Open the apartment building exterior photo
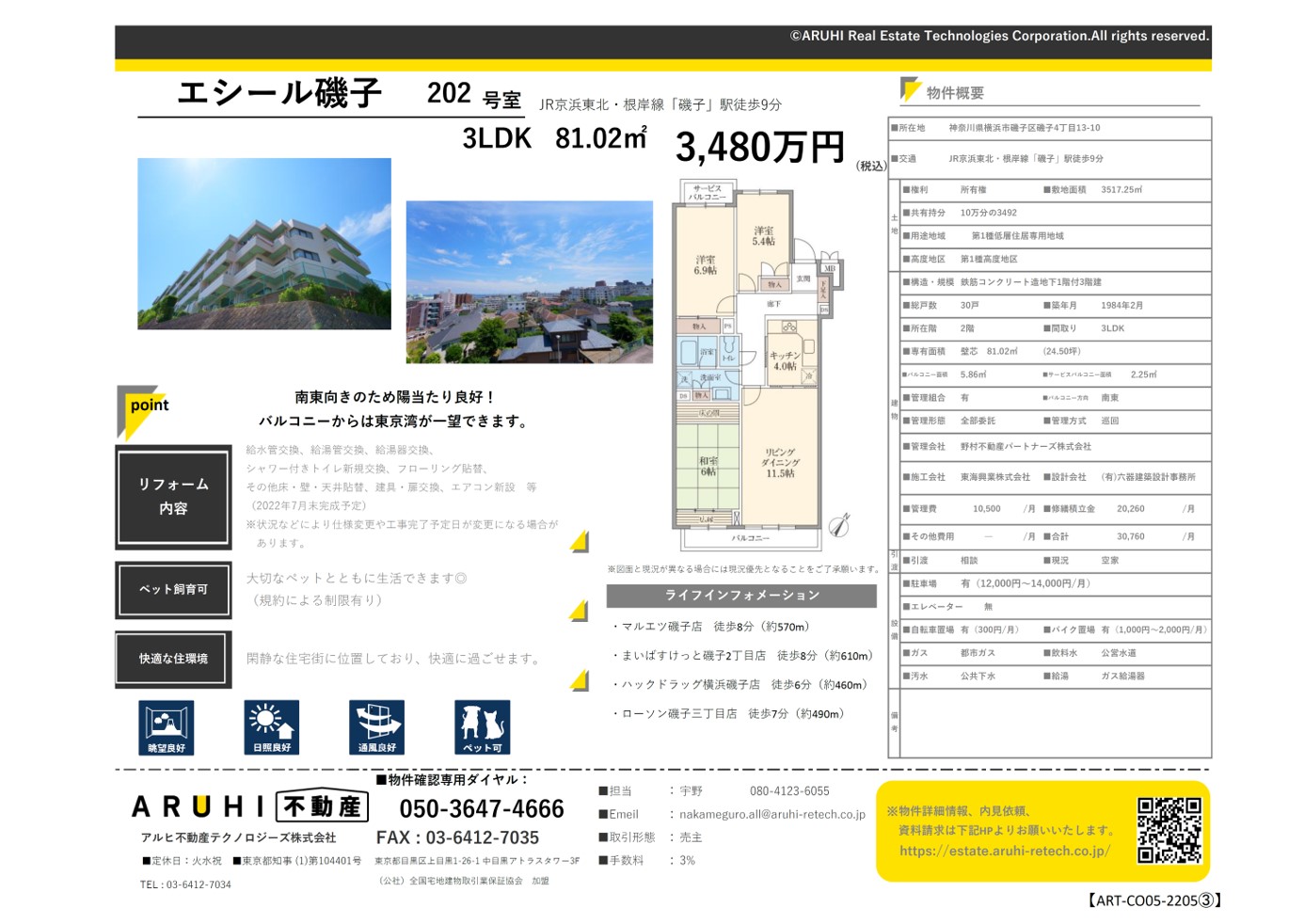The height and width of the screenshot is (924, 1304). [264, 244]
